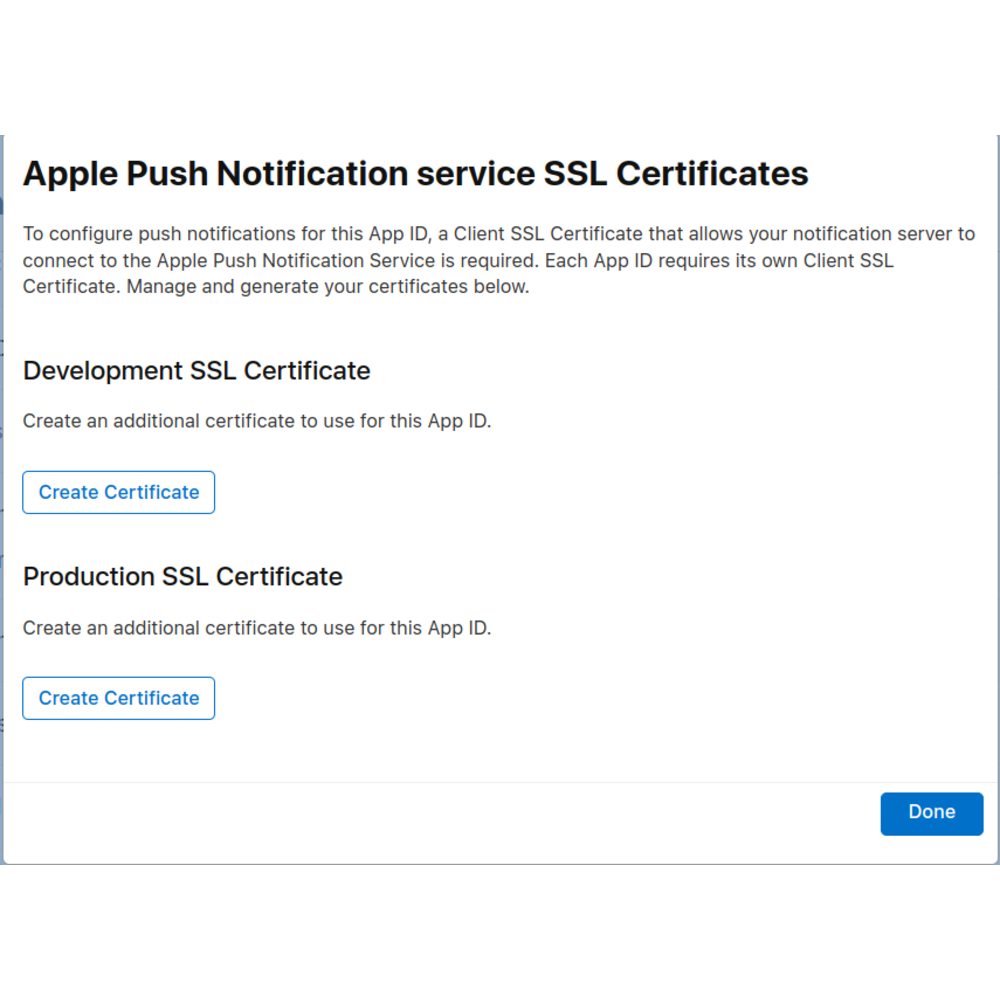Click Create Certificate under Development SSL Certificate
Screen dimensions: 1000x1000
[119, 492]
